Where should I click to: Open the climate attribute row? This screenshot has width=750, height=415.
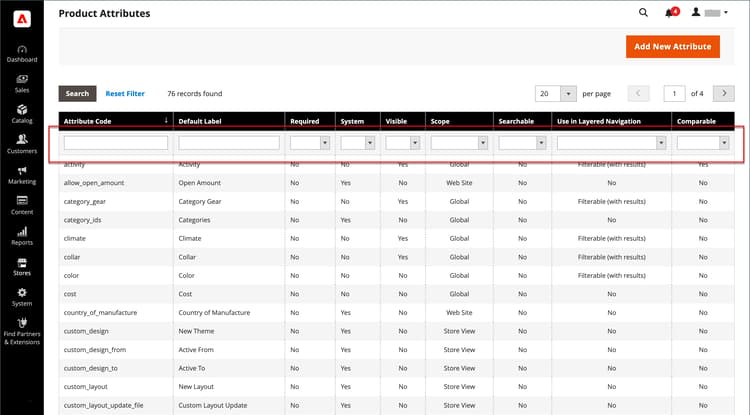397,238
